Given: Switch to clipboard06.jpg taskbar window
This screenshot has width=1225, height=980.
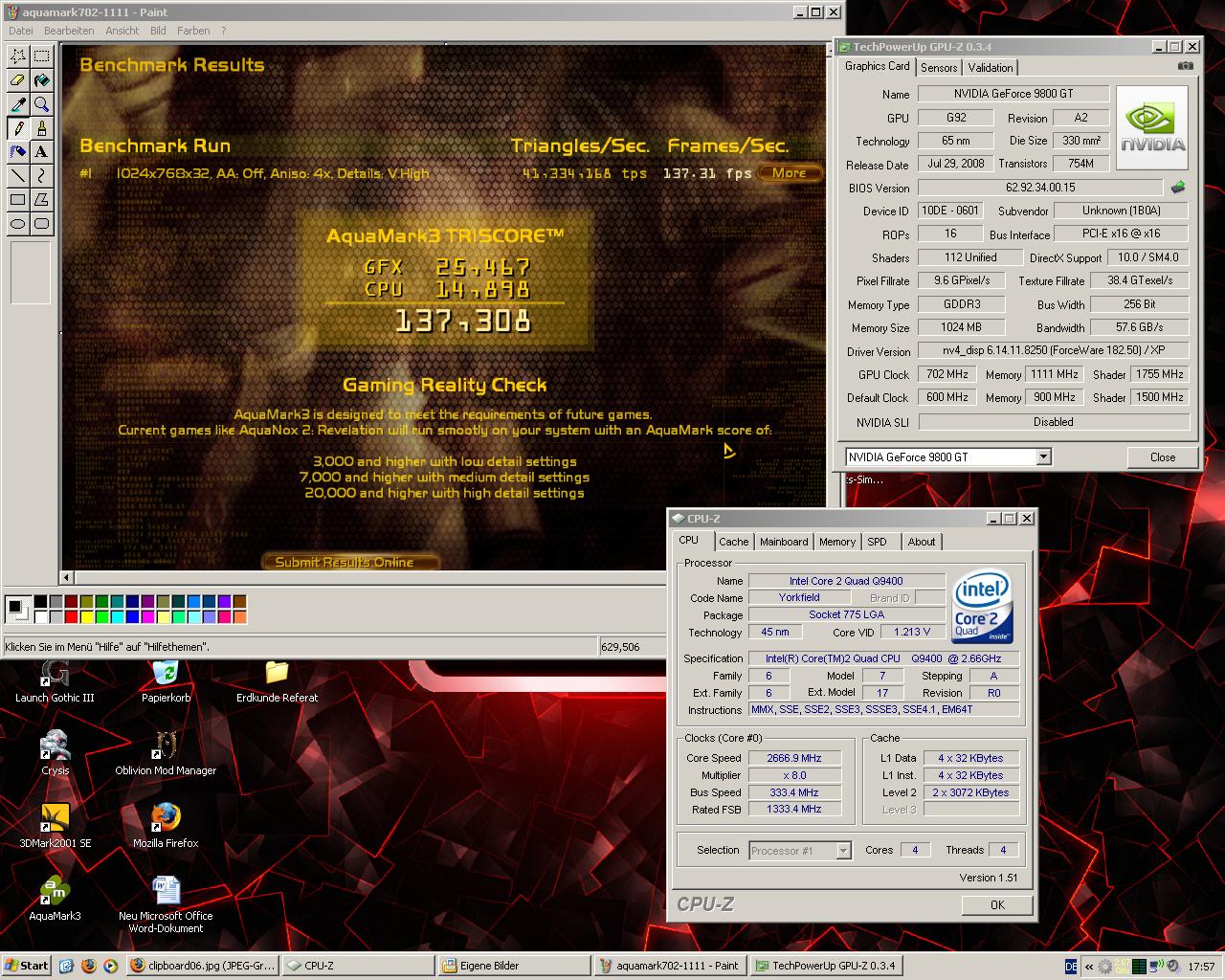Looking at the screenshot, I should click(202, 966).
